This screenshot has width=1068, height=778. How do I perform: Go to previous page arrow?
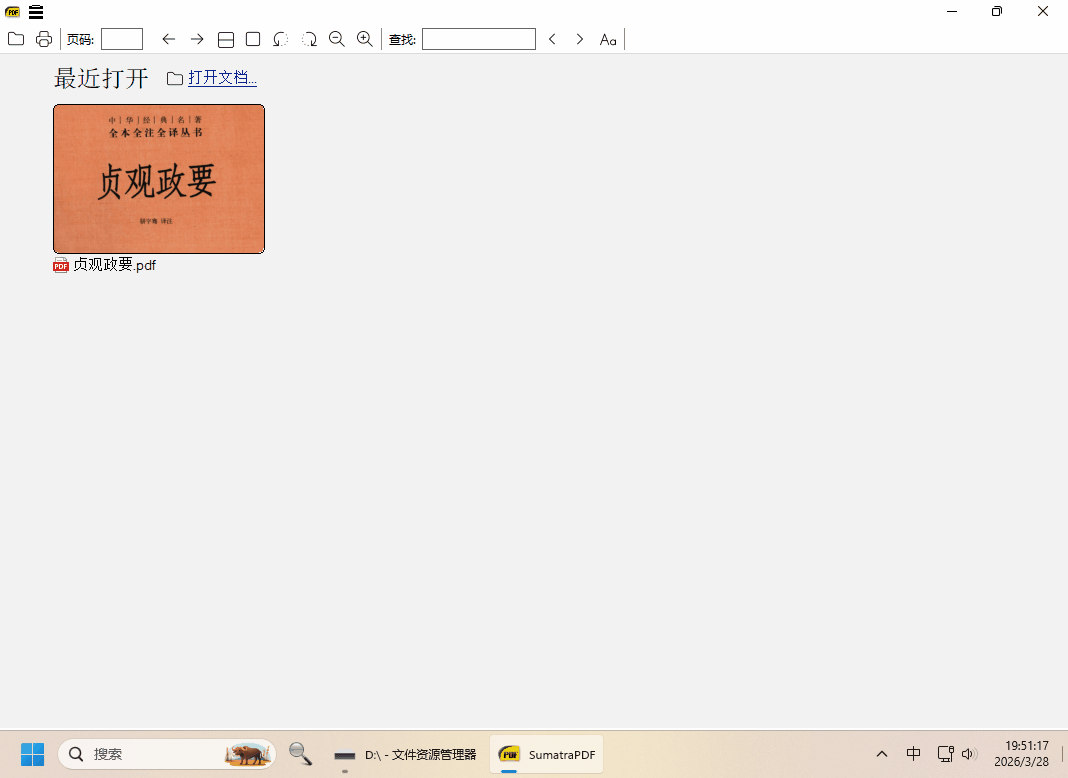[169, 39]
